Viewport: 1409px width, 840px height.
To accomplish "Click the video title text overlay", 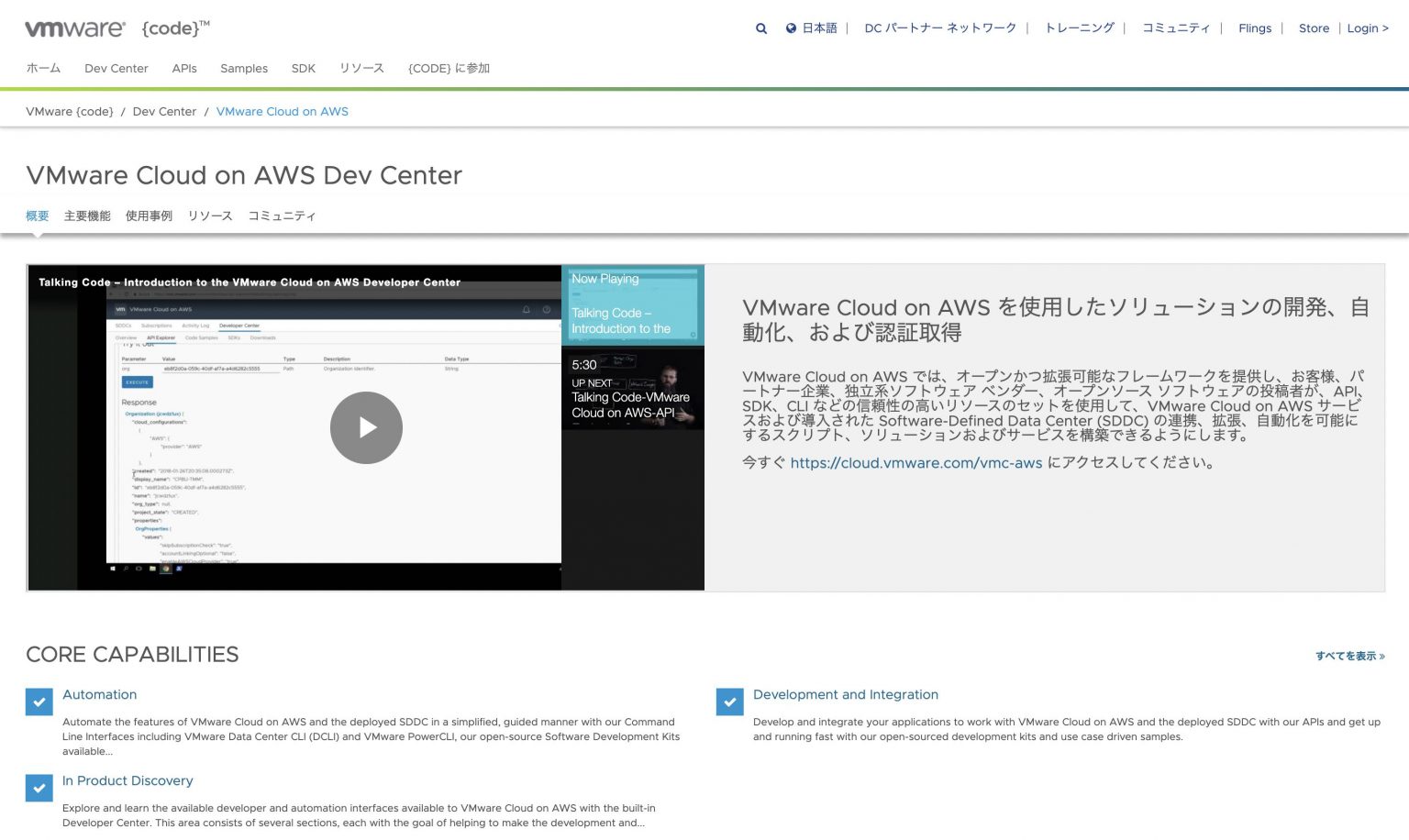I will click(x=250, y=282).
